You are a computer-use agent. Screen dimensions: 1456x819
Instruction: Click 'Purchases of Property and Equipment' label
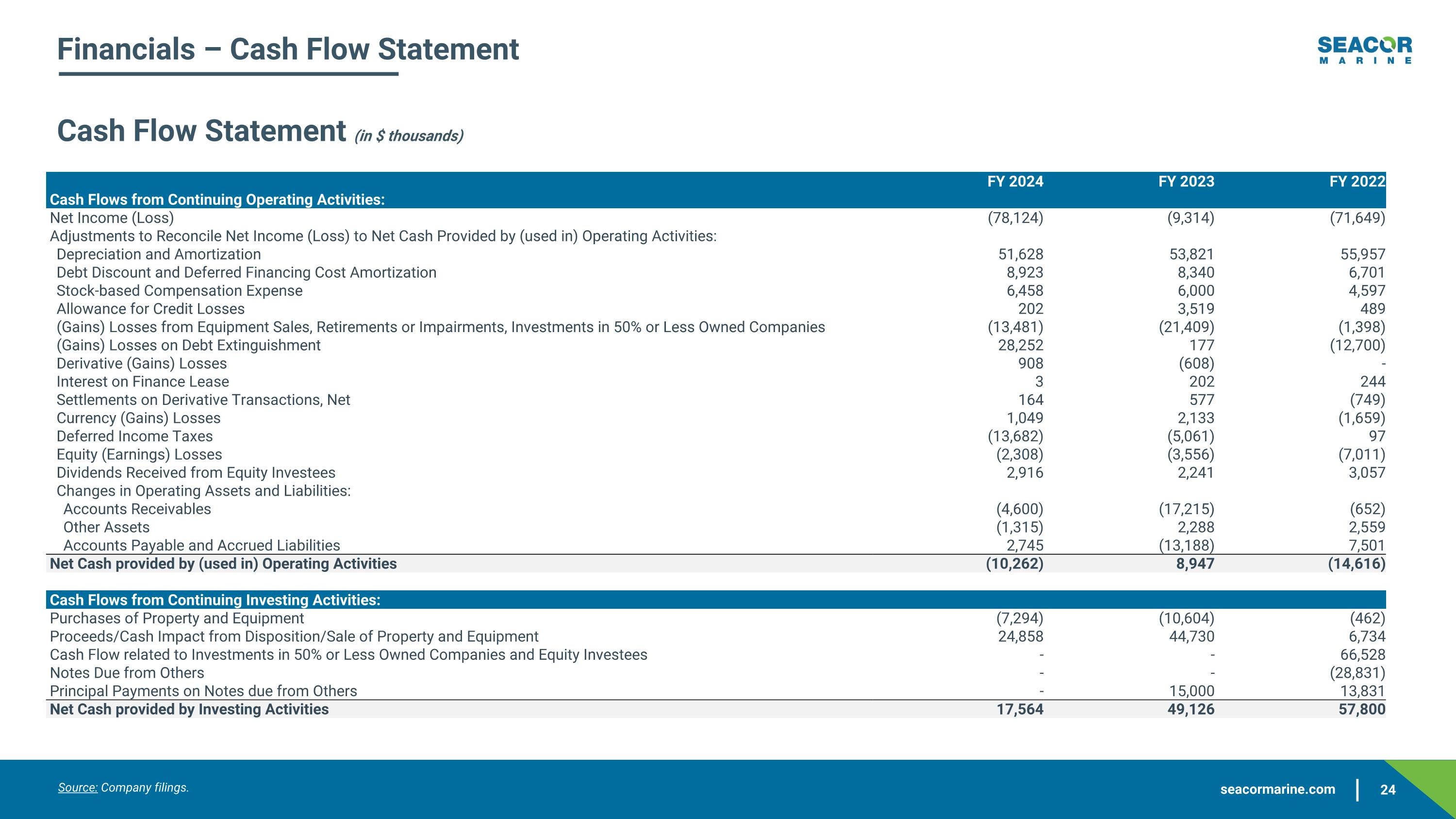[177, 618]
